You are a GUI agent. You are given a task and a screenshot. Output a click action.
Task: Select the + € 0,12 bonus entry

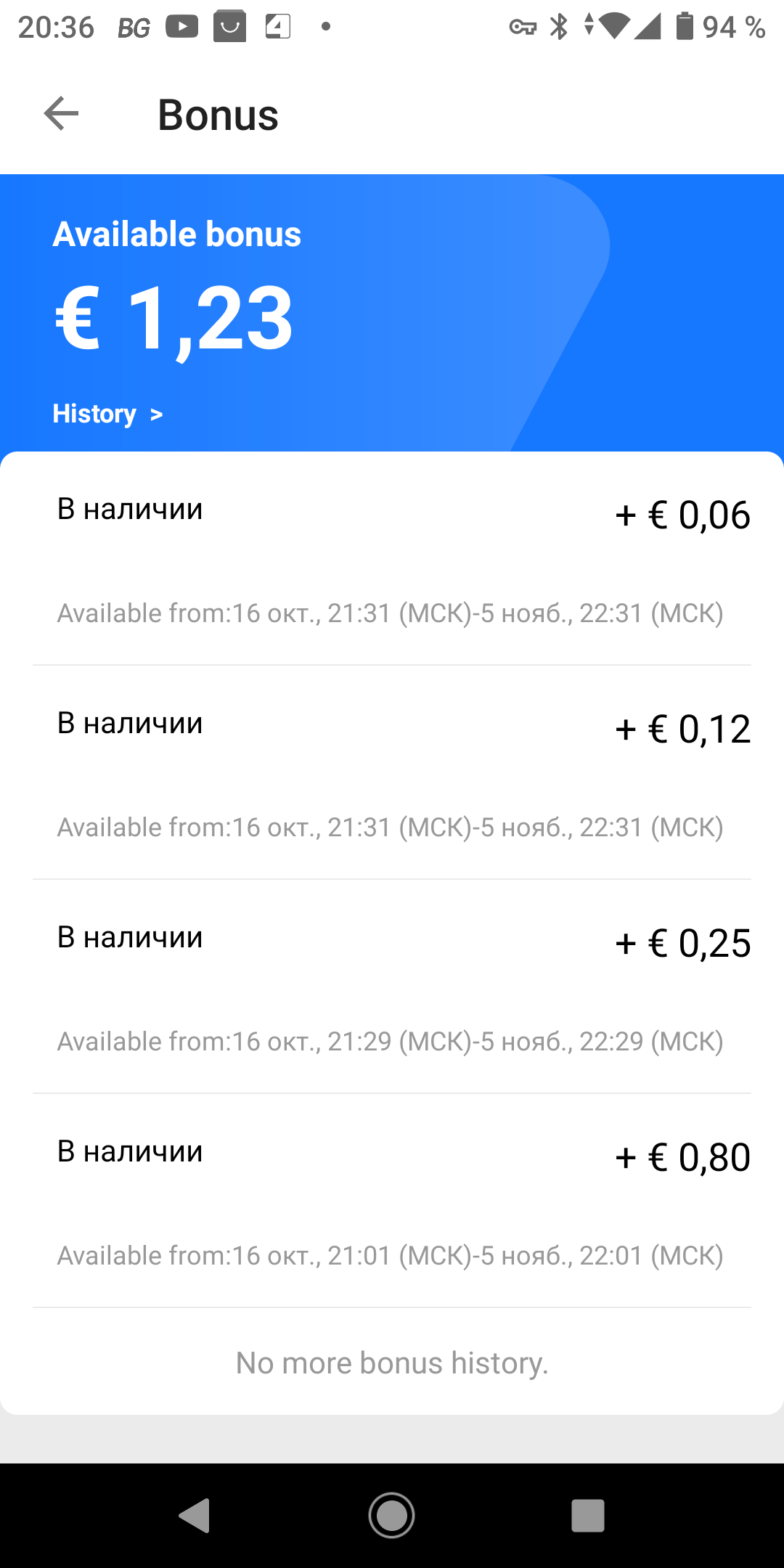392,772
